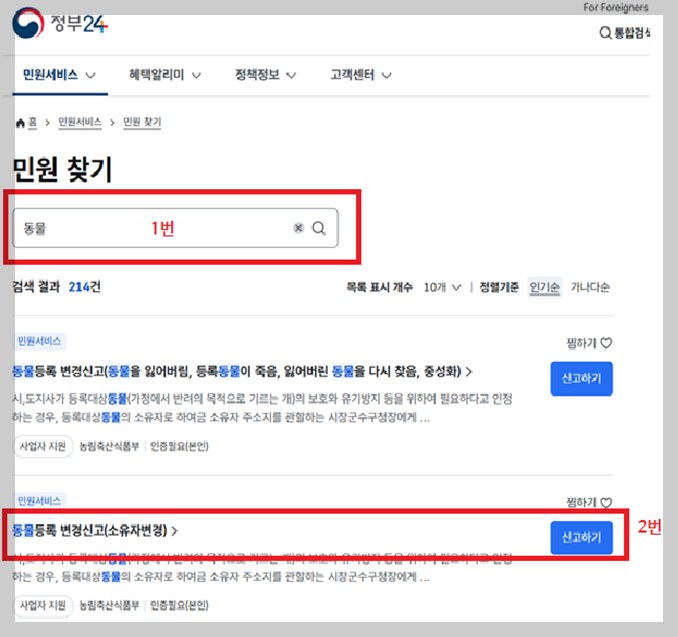Click 신고하기 for the first 동물등록 result
Viewport: 678px width, 637px height.
(582, 378)
